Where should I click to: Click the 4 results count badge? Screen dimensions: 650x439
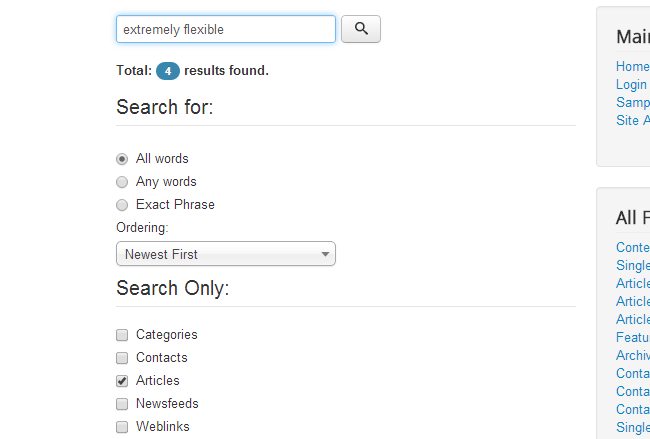pos(168,71)
